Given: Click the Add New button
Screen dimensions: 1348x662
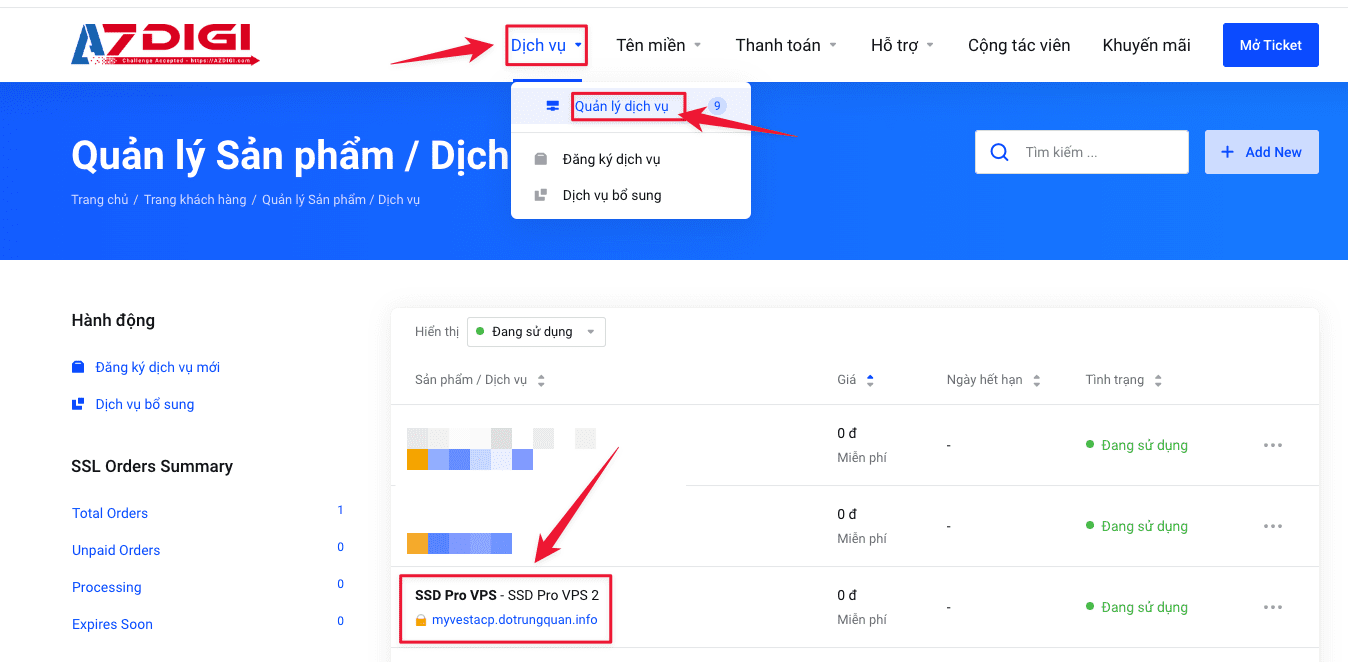Looking at the screenshot, I should 1261,152.
